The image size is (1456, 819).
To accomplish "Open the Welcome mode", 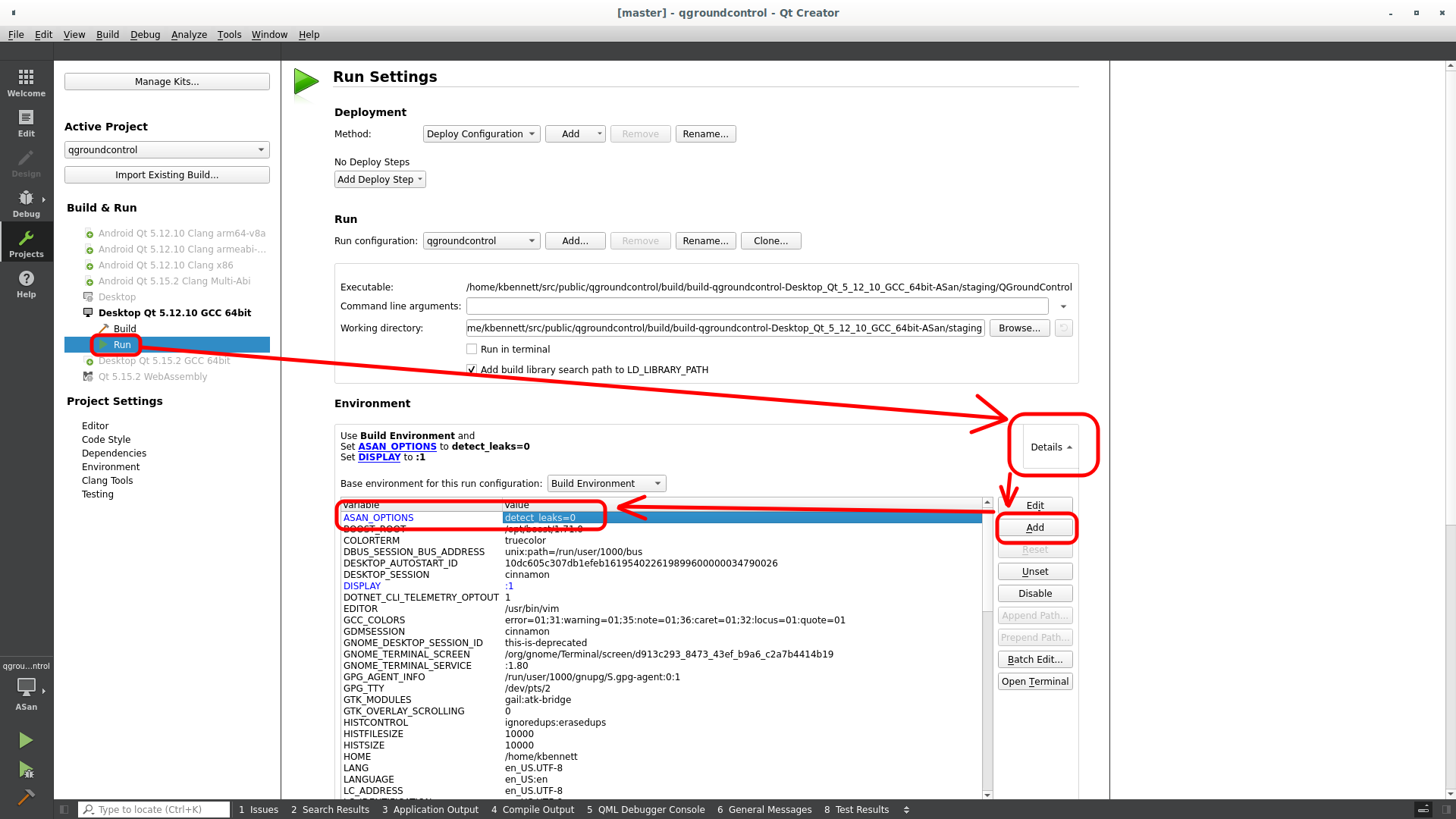I will (26, 82).
